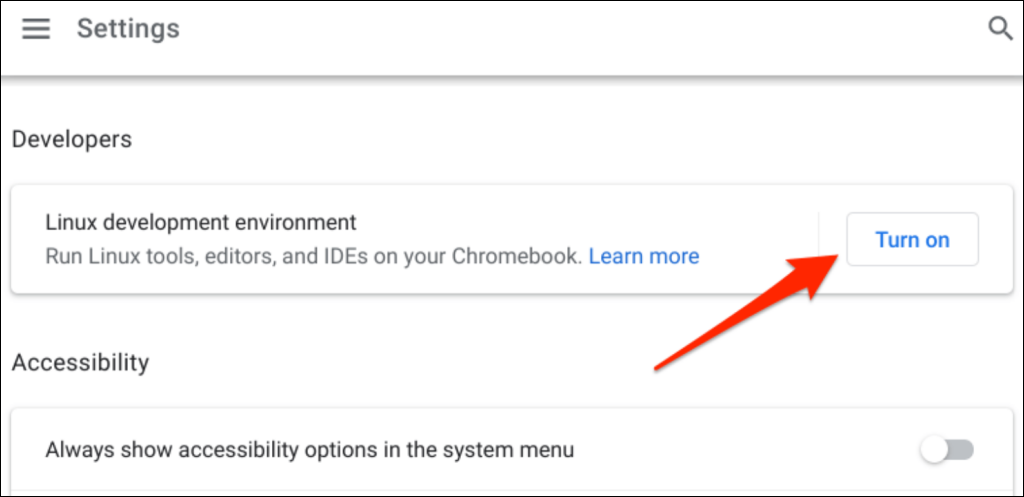Image resolution: width=1024 pixels, height=497 pixels.
Task: Click the Settings page title
Action: pos(128,29)
